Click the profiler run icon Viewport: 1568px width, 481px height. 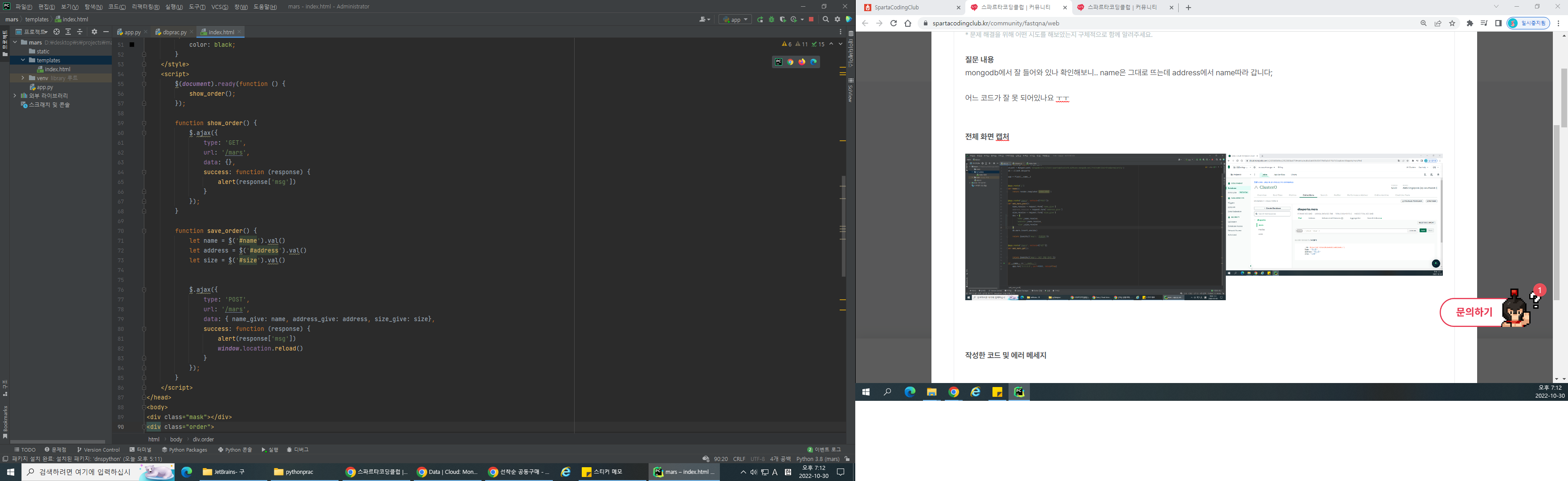point(794,20)
